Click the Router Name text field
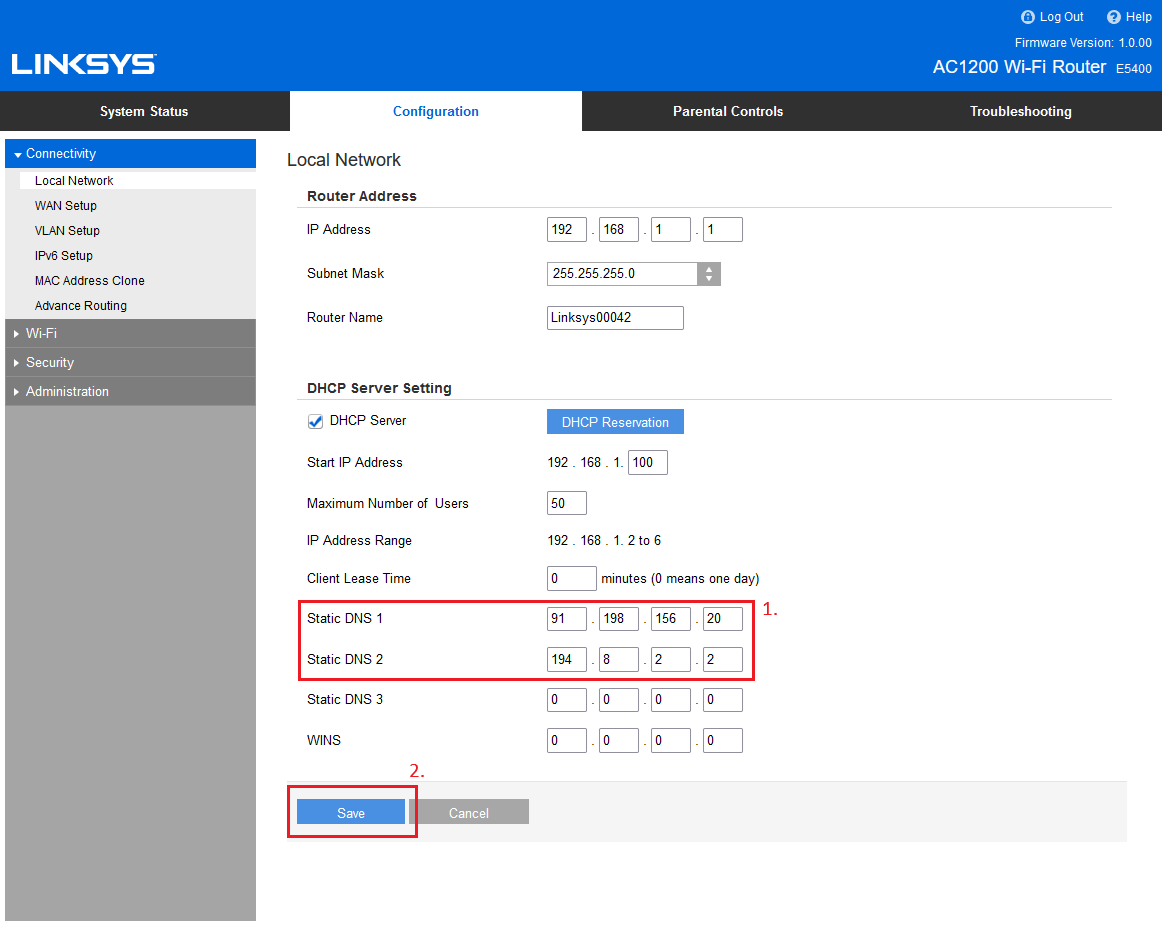 [615, 318]
